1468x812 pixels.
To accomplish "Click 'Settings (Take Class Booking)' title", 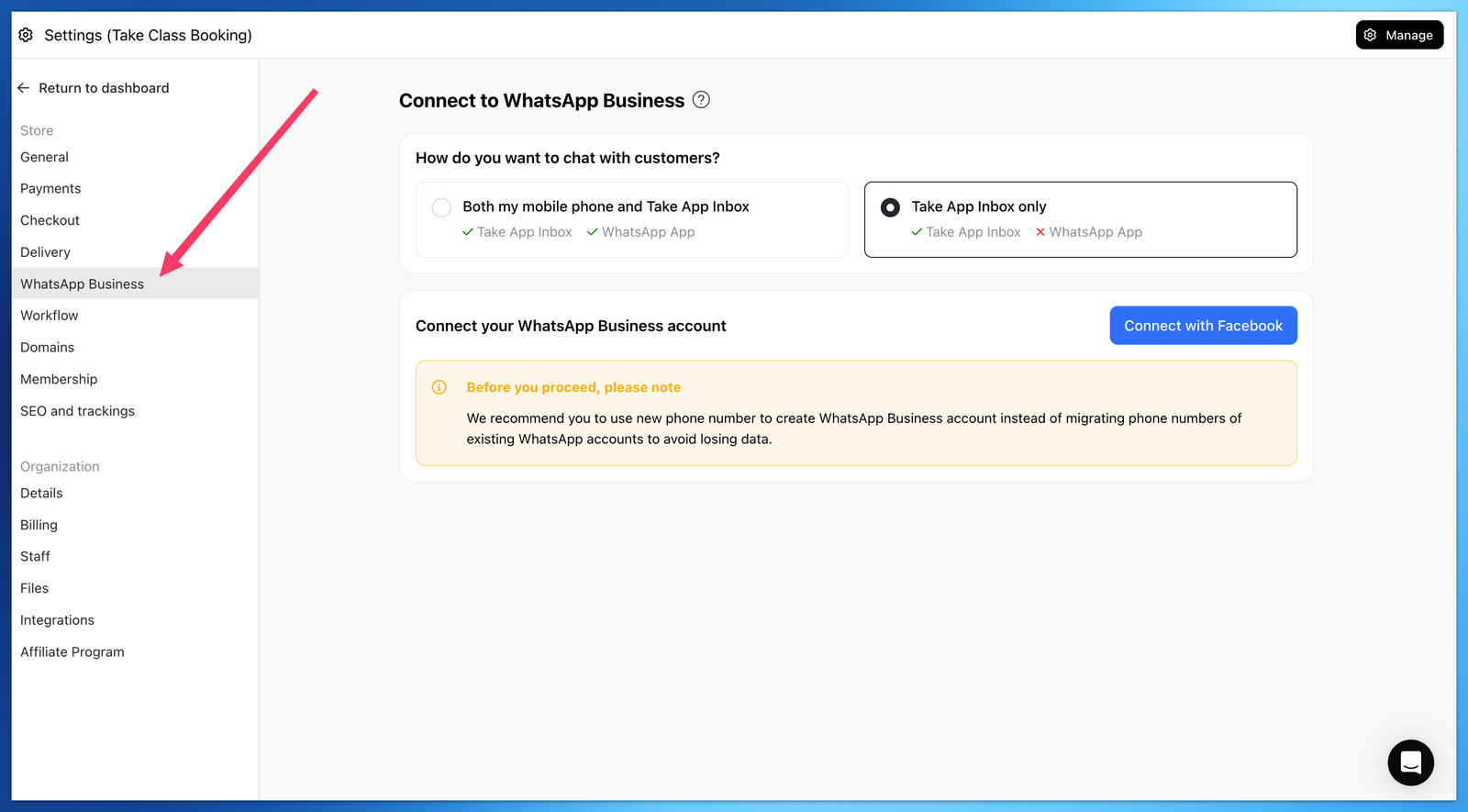I will click(148, 35).
